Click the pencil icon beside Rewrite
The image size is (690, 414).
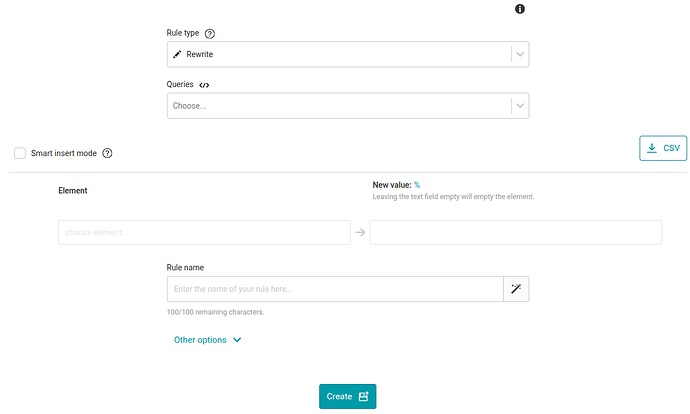click(177, 54)
